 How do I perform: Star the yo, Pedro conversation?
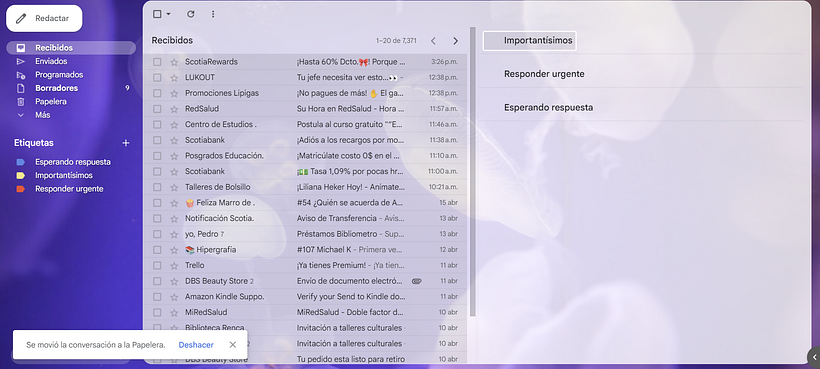tap(174, 234)
